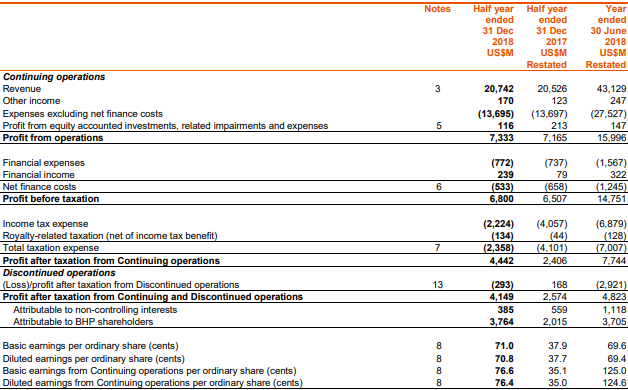Click Basic earnings per ordinary share value 71.0
Screen dimensions: 628x390
pyautogui.click(x=504, y=346)
